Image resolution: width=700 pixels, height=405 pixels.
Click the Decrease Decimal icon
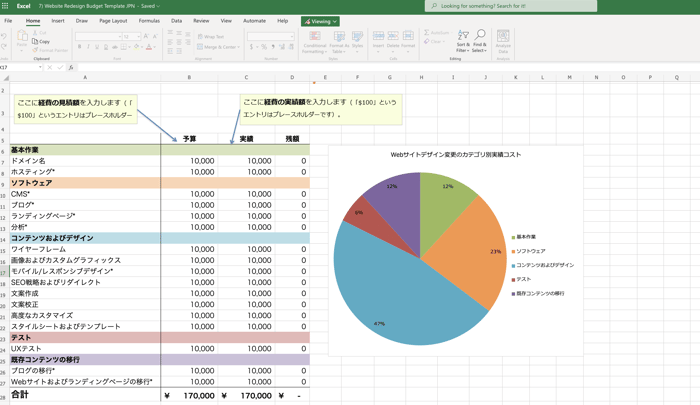click(291, 46)
